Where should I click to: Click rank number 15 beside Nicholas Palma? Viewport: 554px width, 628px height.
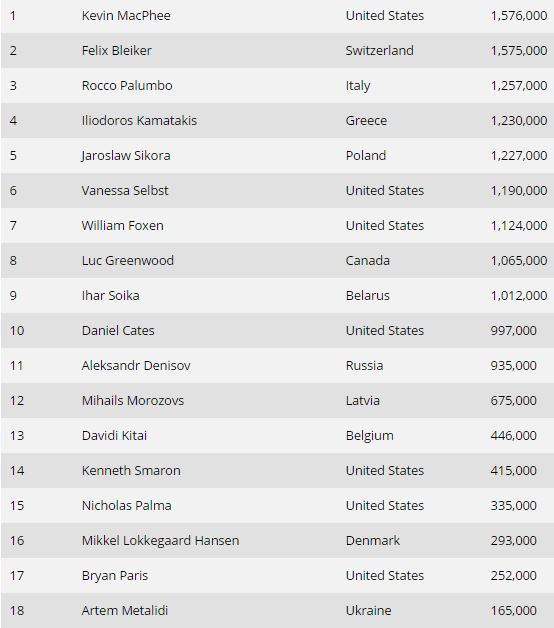(17, 506)
